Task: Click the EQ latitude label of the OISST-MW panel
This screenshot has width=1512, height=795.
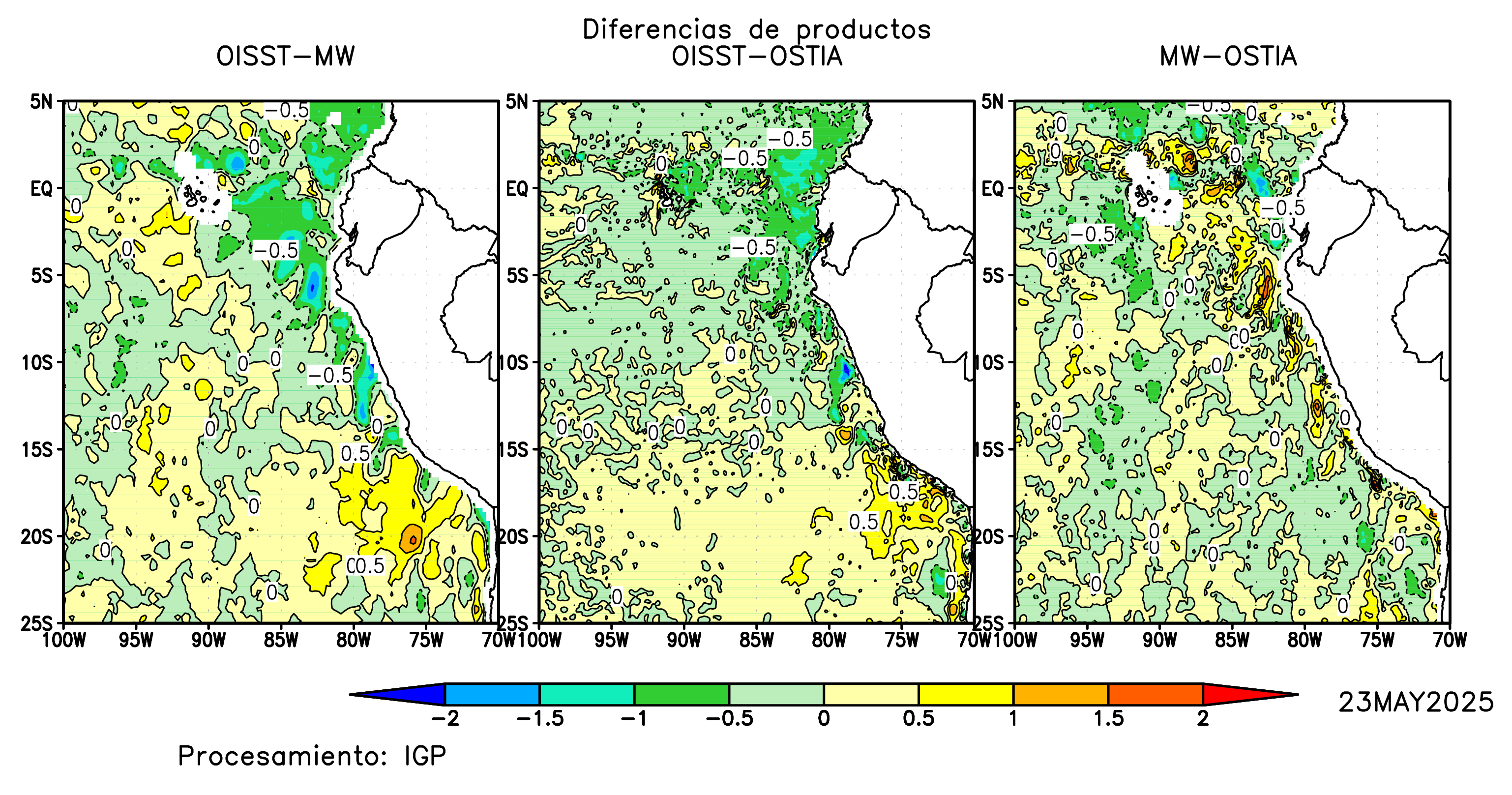Action: point(42,189)
